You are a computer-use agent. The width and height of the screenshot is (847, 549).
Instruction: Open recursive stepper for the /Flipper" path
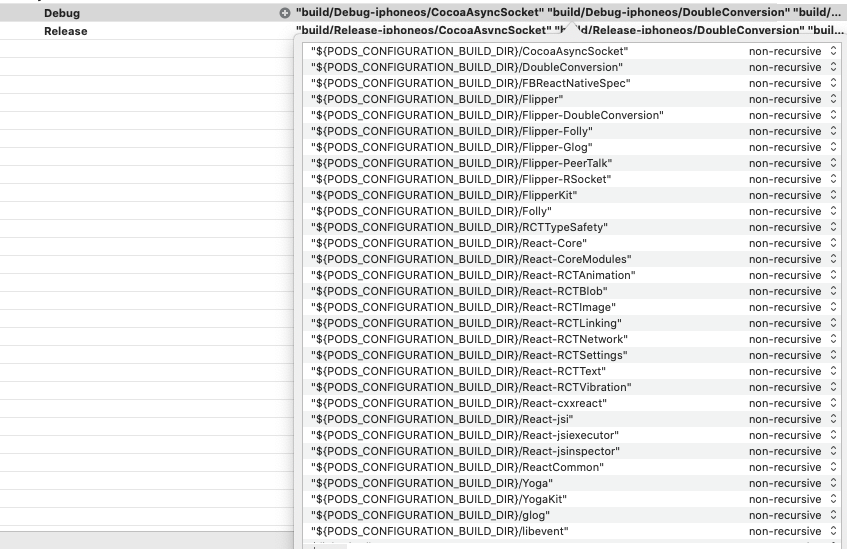pos(833,99)
